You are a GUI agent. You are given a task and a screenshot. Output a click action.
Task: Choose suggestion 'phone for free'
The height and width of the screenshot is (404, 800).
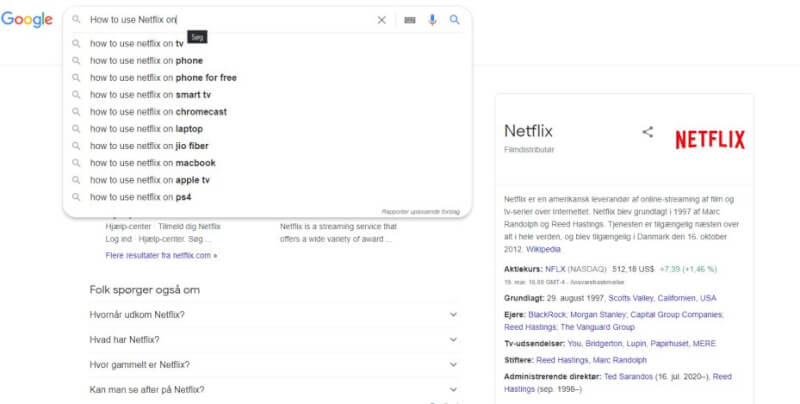pyautogui.click(x=163, y=78)
